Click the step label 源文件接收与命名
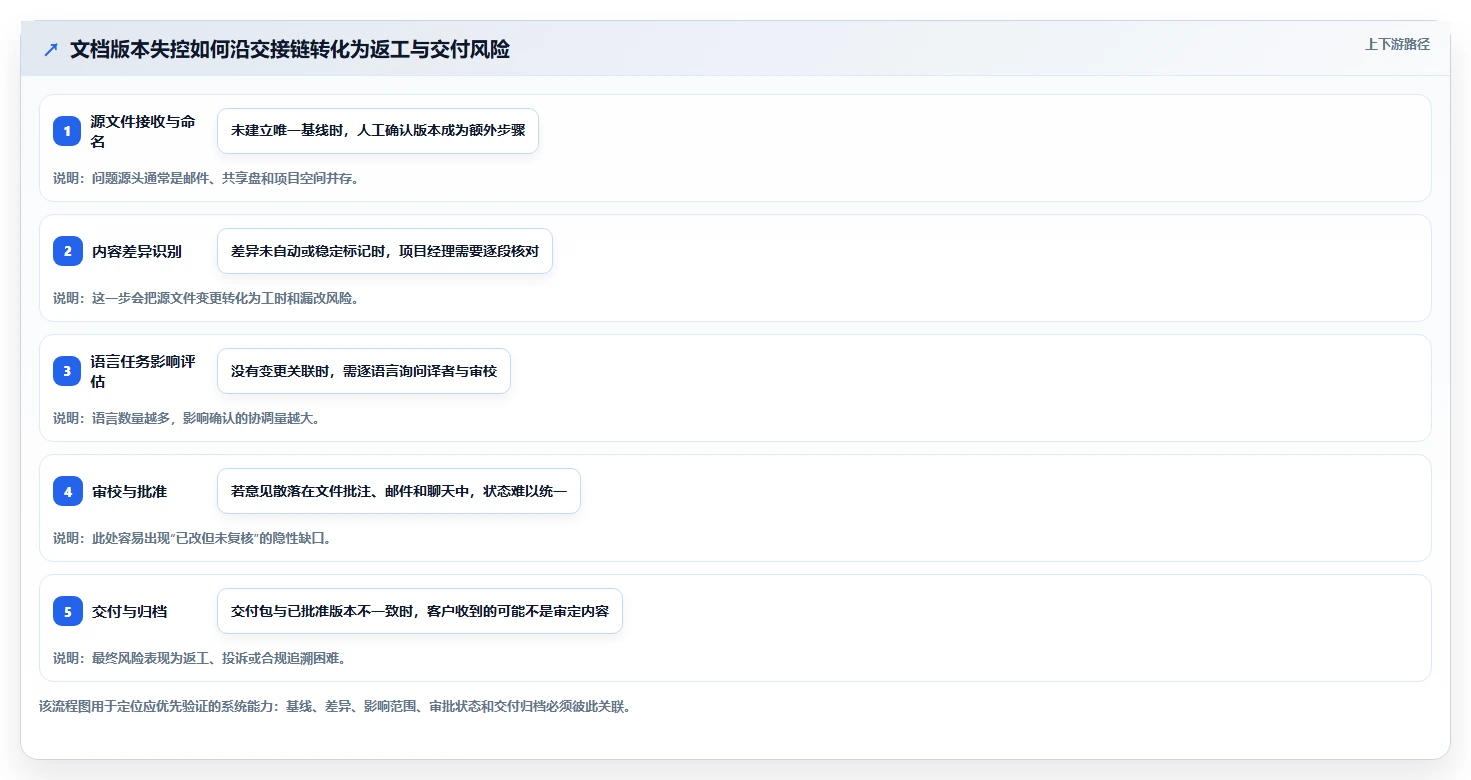 pos(143,131)
